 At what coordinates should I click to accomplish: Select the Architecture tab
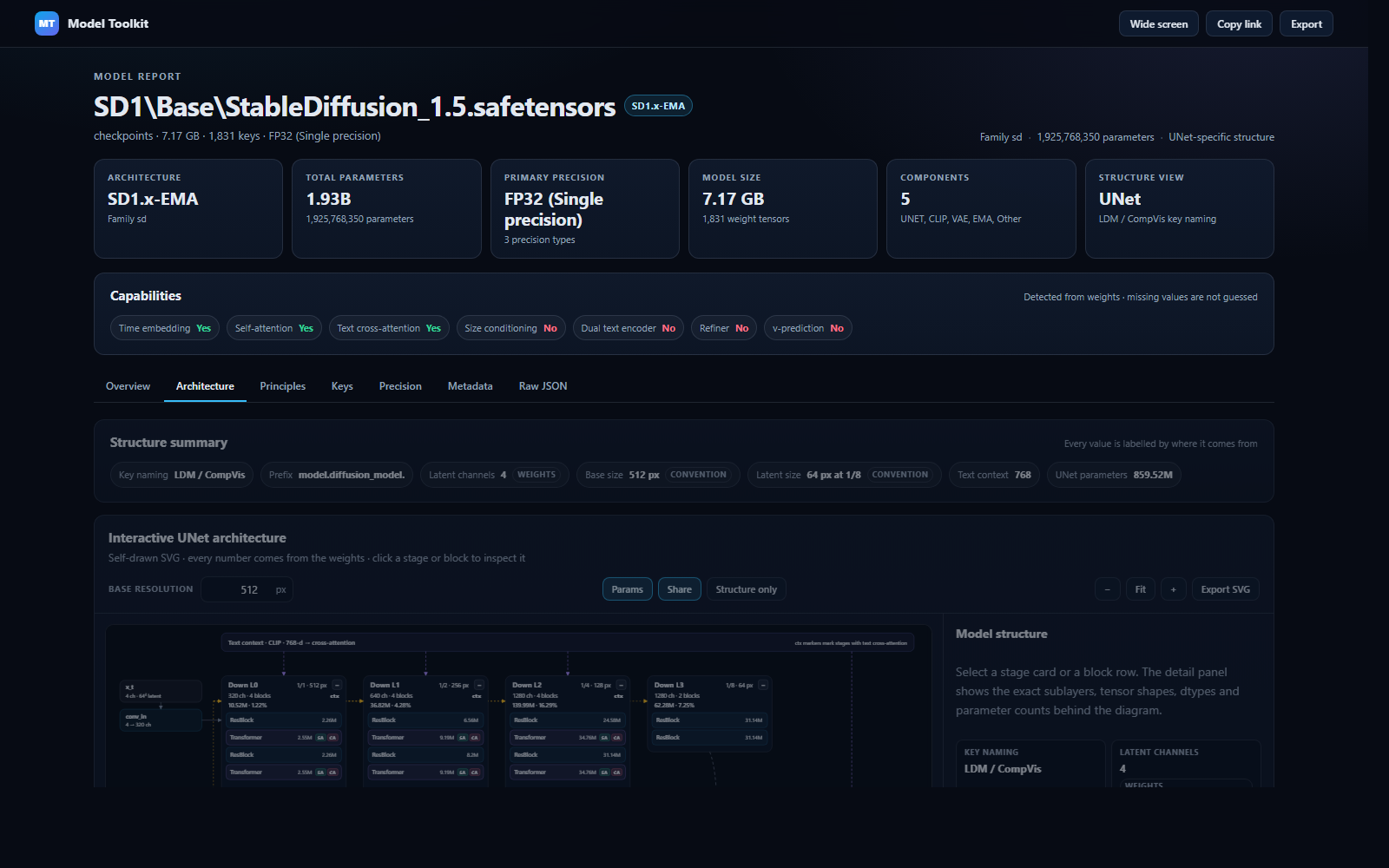coord(205,386)
